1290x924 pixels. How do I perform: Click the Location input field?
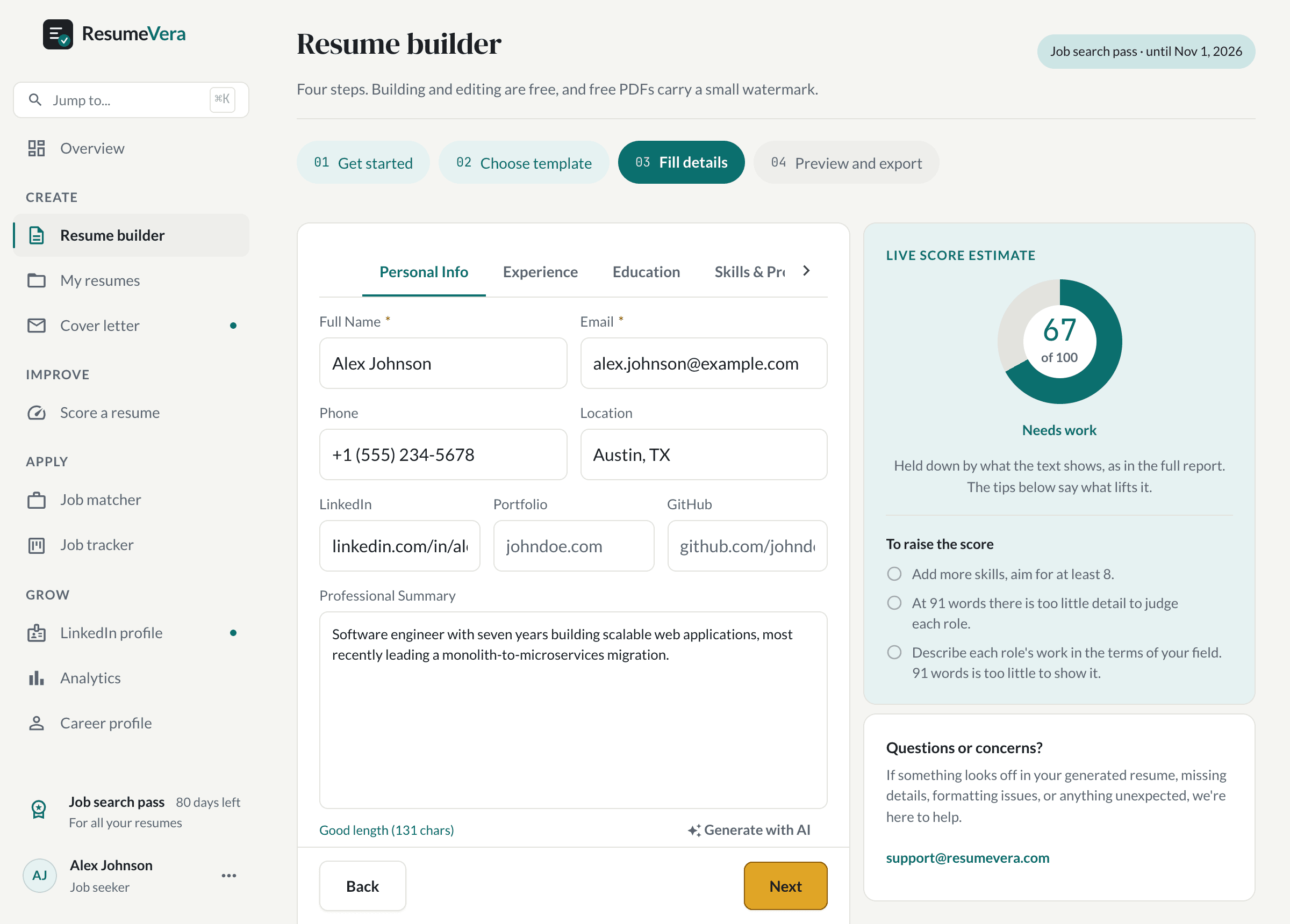[704, 454]
